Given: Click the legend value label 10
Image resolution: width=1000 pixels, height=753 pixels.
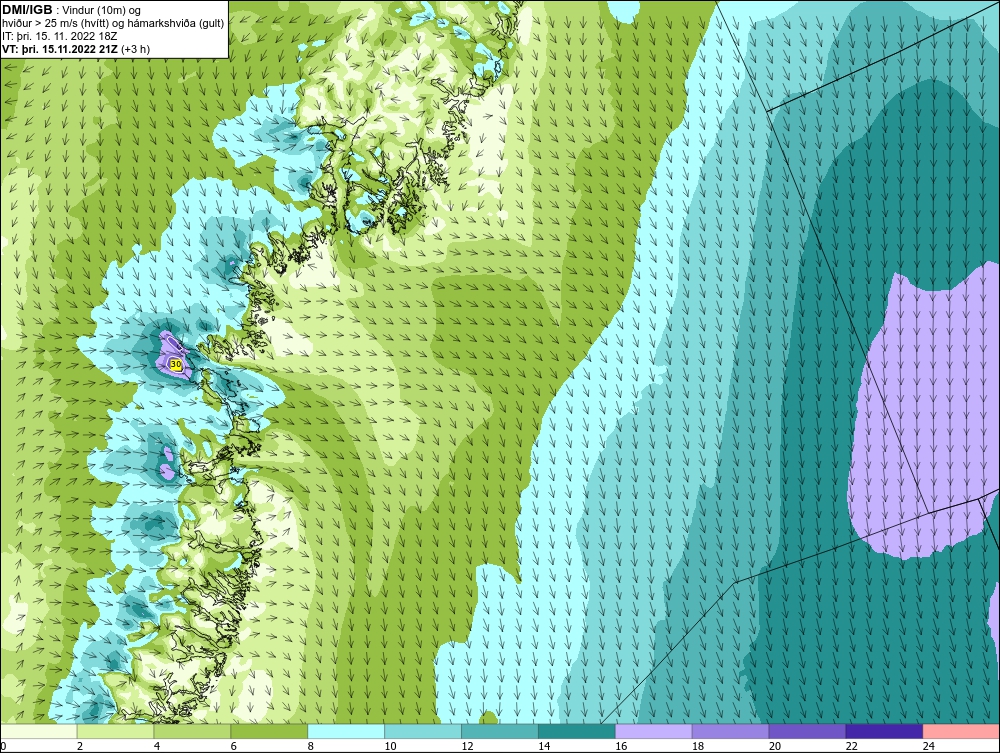Looking at the screenshot, I should tap(390, 746).
